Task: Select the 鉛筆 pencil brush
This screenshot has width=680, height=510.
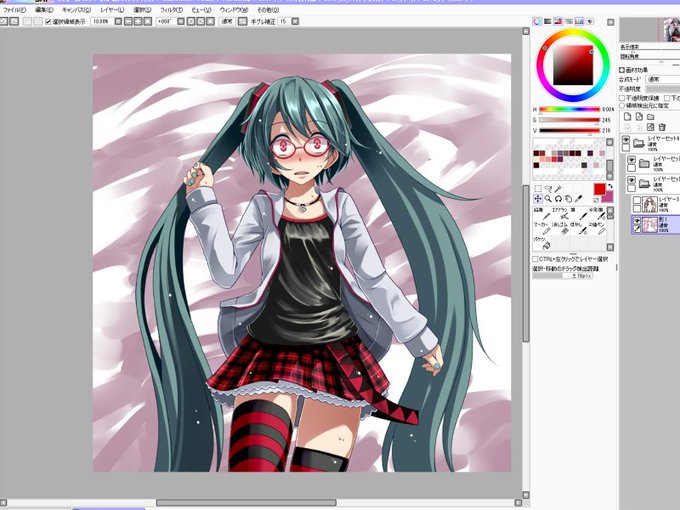Action: [x=542, y=214]
